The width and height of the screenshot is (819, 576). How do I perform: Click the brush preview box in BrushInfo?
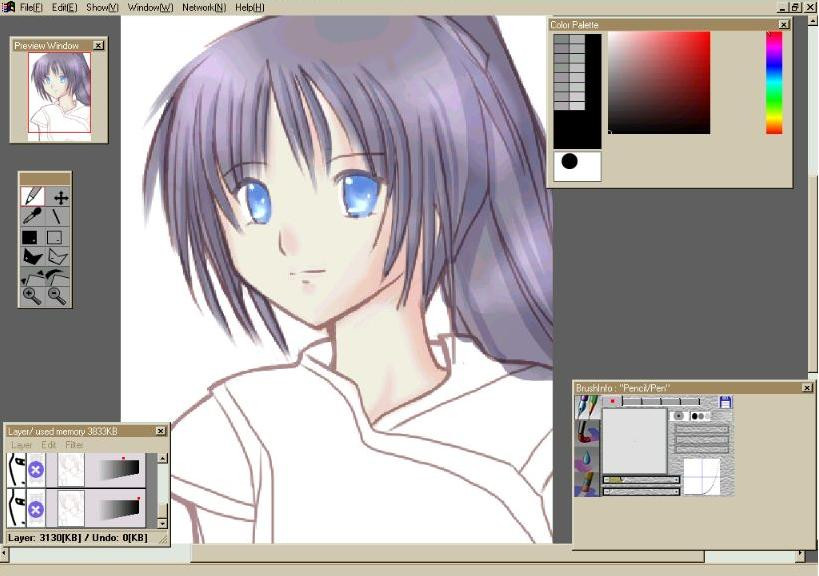pos(635,441)
